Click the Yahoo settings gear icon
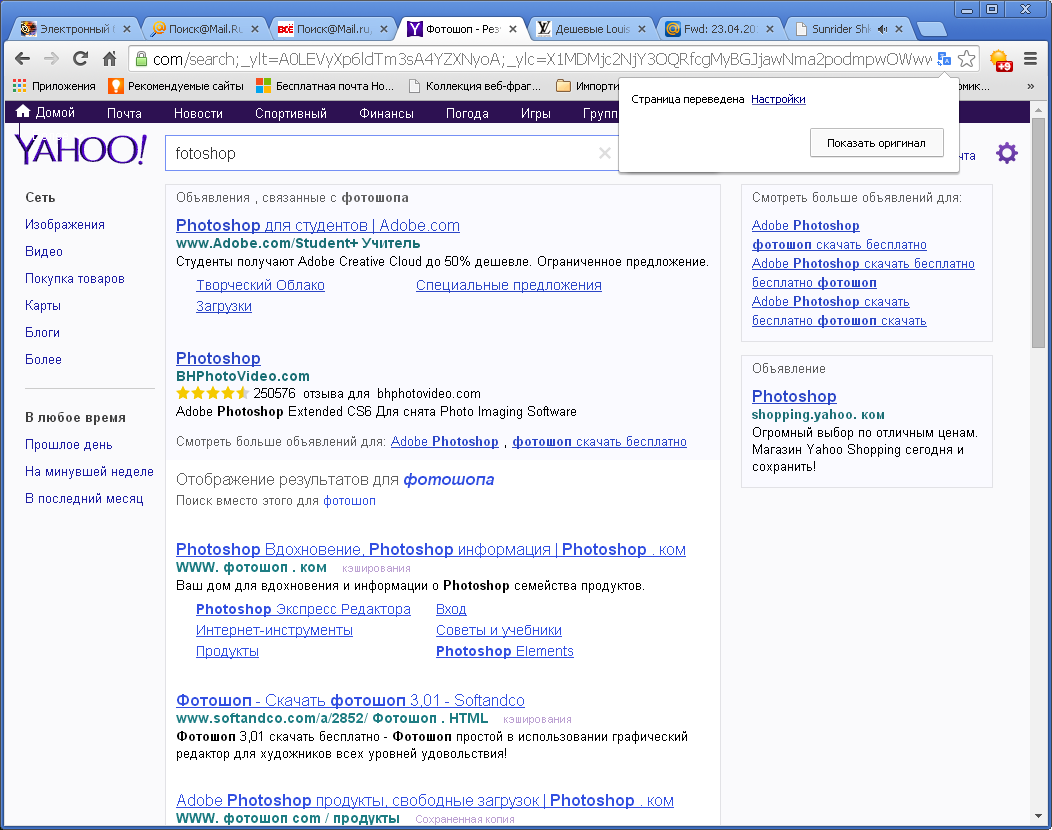Viewport: 1052px width, 830px height. click(x=1006, y=153)
